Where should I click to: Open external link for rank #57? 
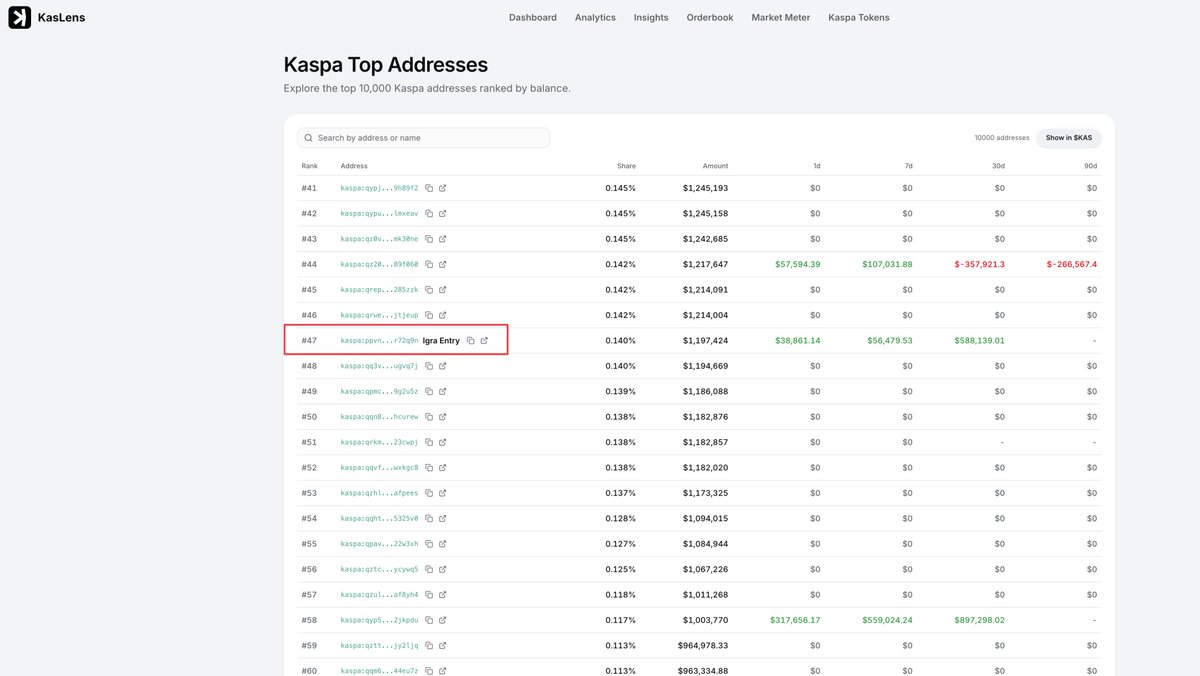pyautogui.click(x=443, y=595)
